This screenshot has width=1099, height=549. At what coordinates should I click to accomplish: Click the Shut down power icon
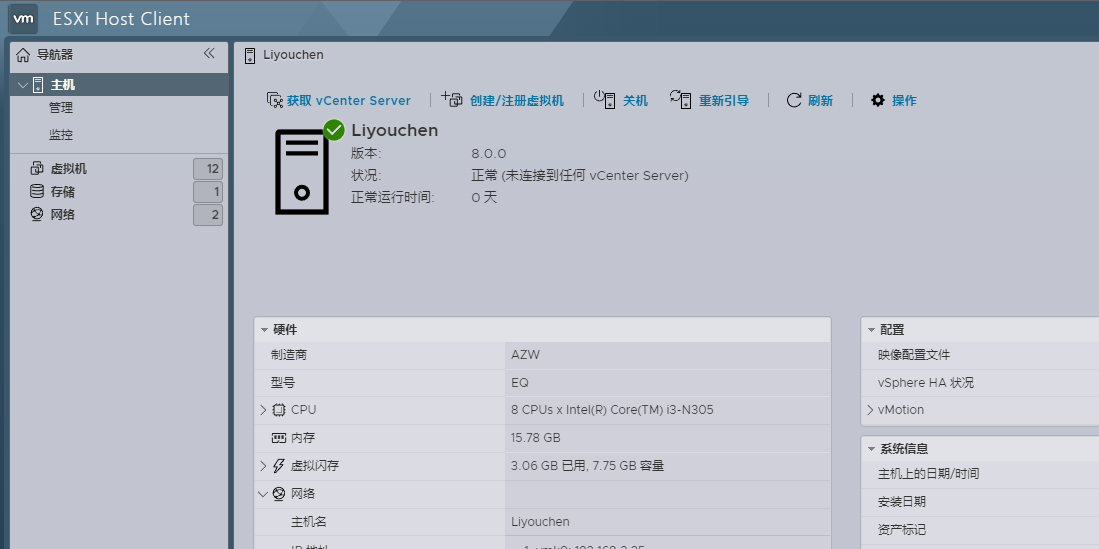click(x=604, y=100)
